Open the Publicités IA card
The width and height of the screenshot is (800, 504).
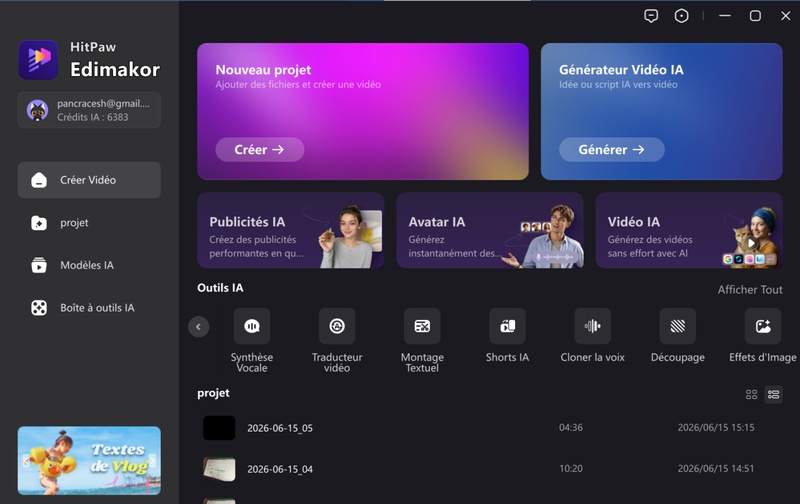(291, 230)
